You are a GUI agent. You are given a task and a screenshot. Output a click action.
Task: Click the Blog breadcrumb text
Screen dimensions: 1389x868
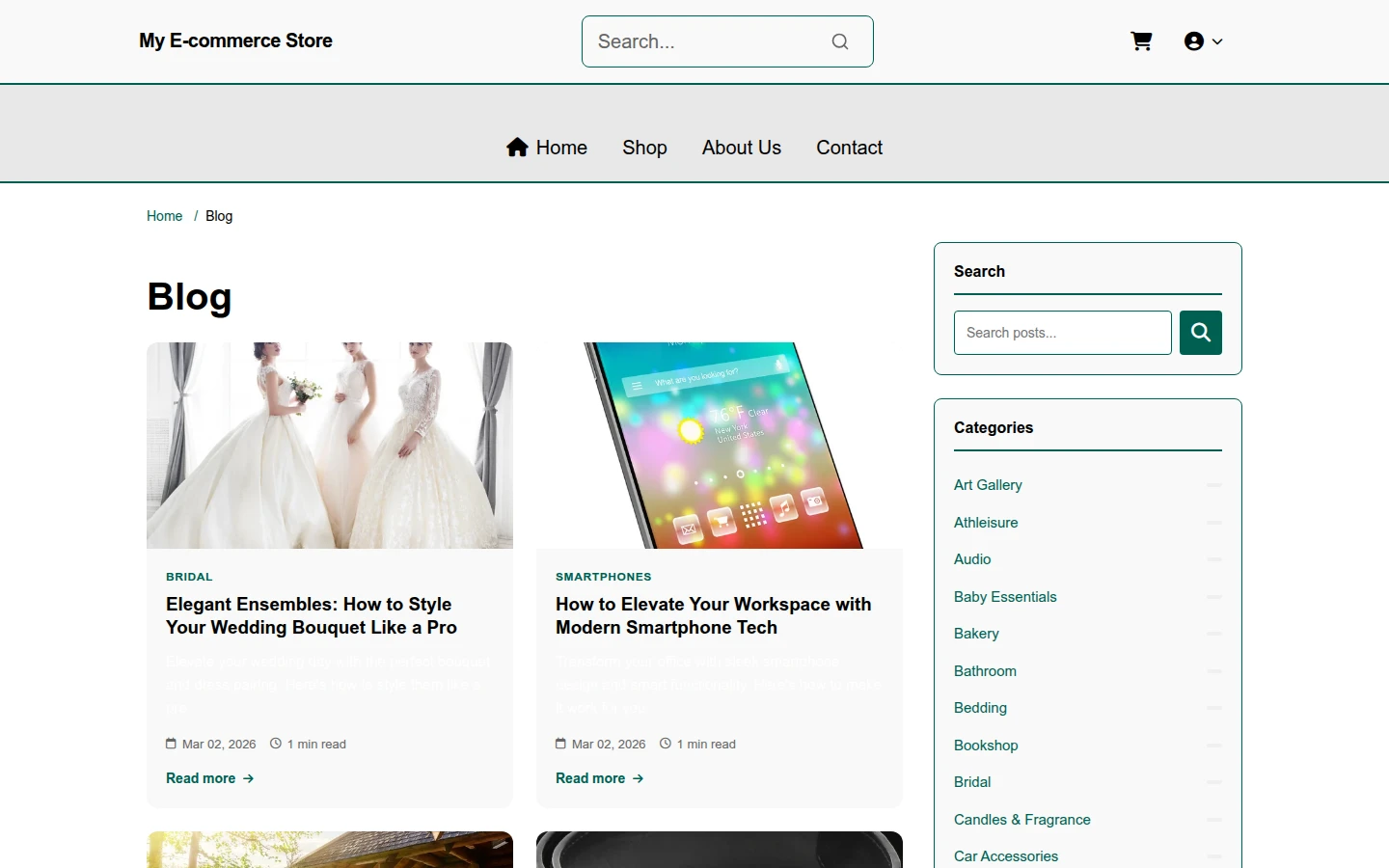click(x=219, y=216)
